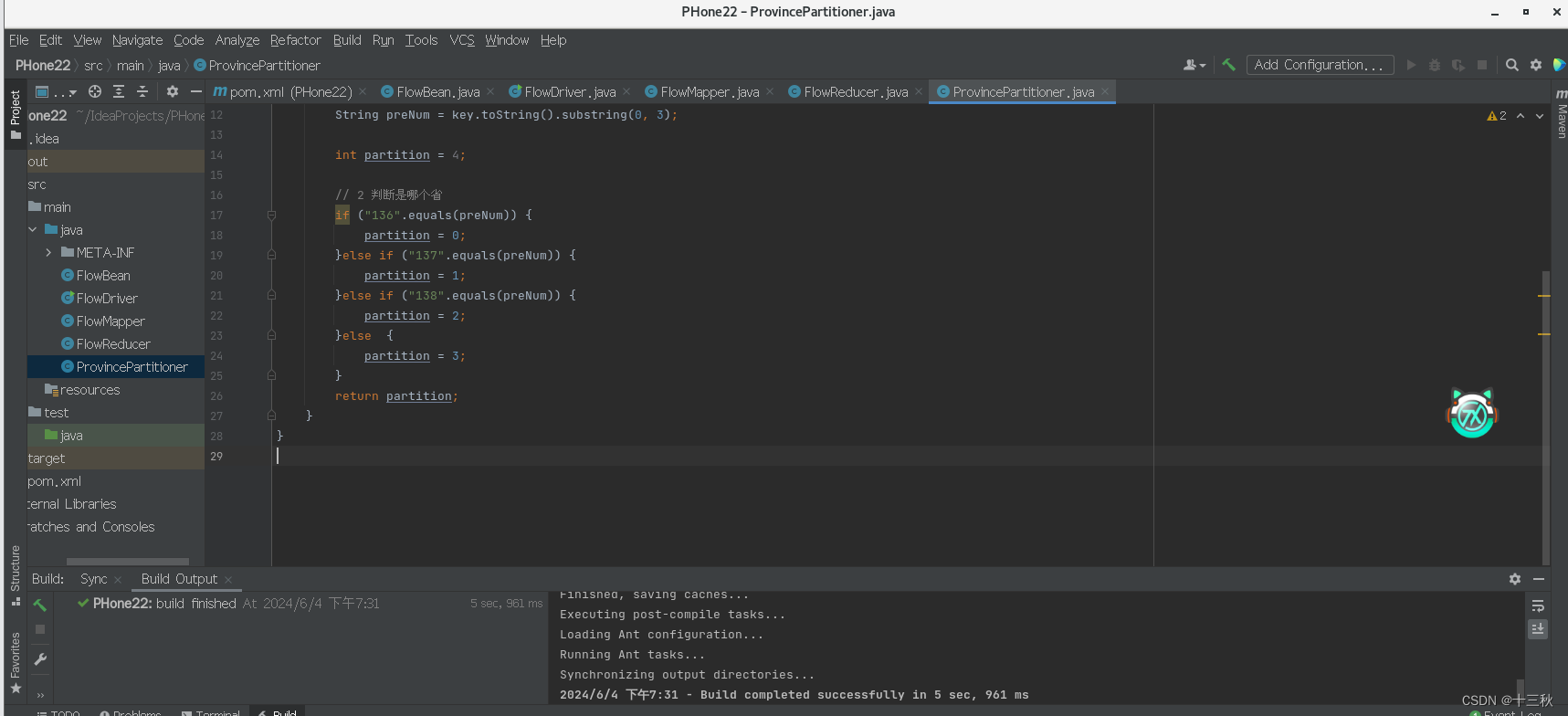Click the floating assistant mascot icon
Screen dimensions: 1568x716
tap(1472, 415)
